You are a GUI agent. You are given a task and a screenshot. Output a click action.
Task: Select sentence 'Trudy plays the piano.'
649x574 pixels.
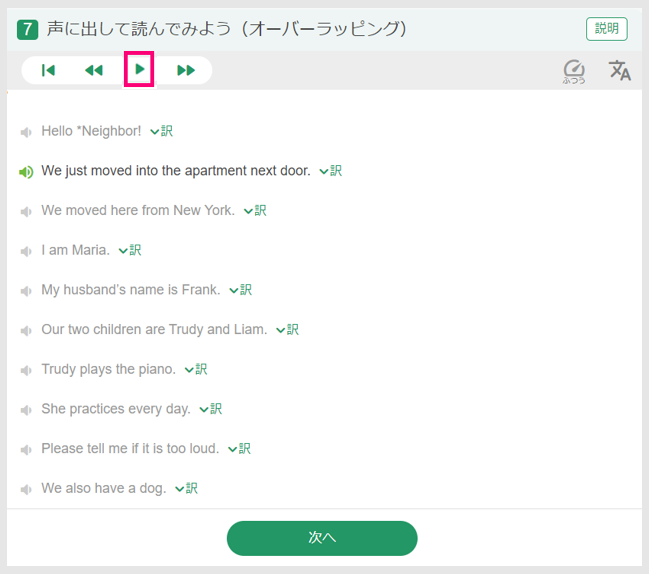pos(108,370)
